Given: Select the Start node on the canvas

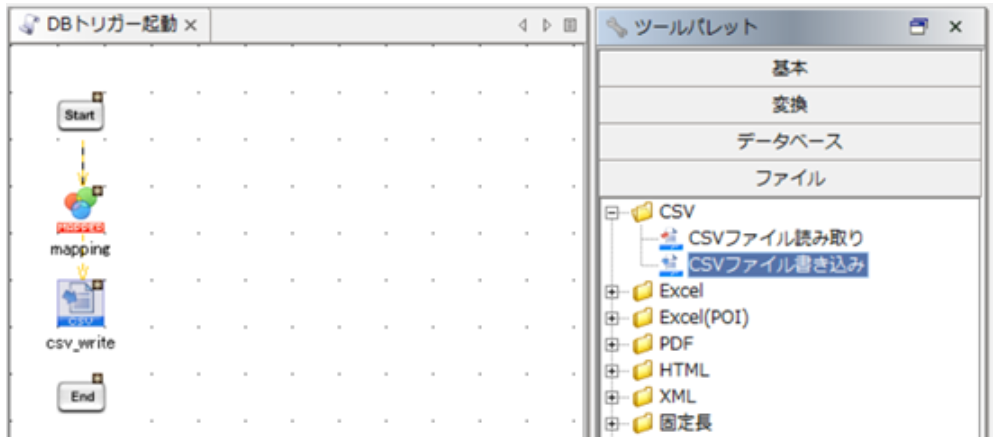Looking at the screenshot, I should pos(81,116).
